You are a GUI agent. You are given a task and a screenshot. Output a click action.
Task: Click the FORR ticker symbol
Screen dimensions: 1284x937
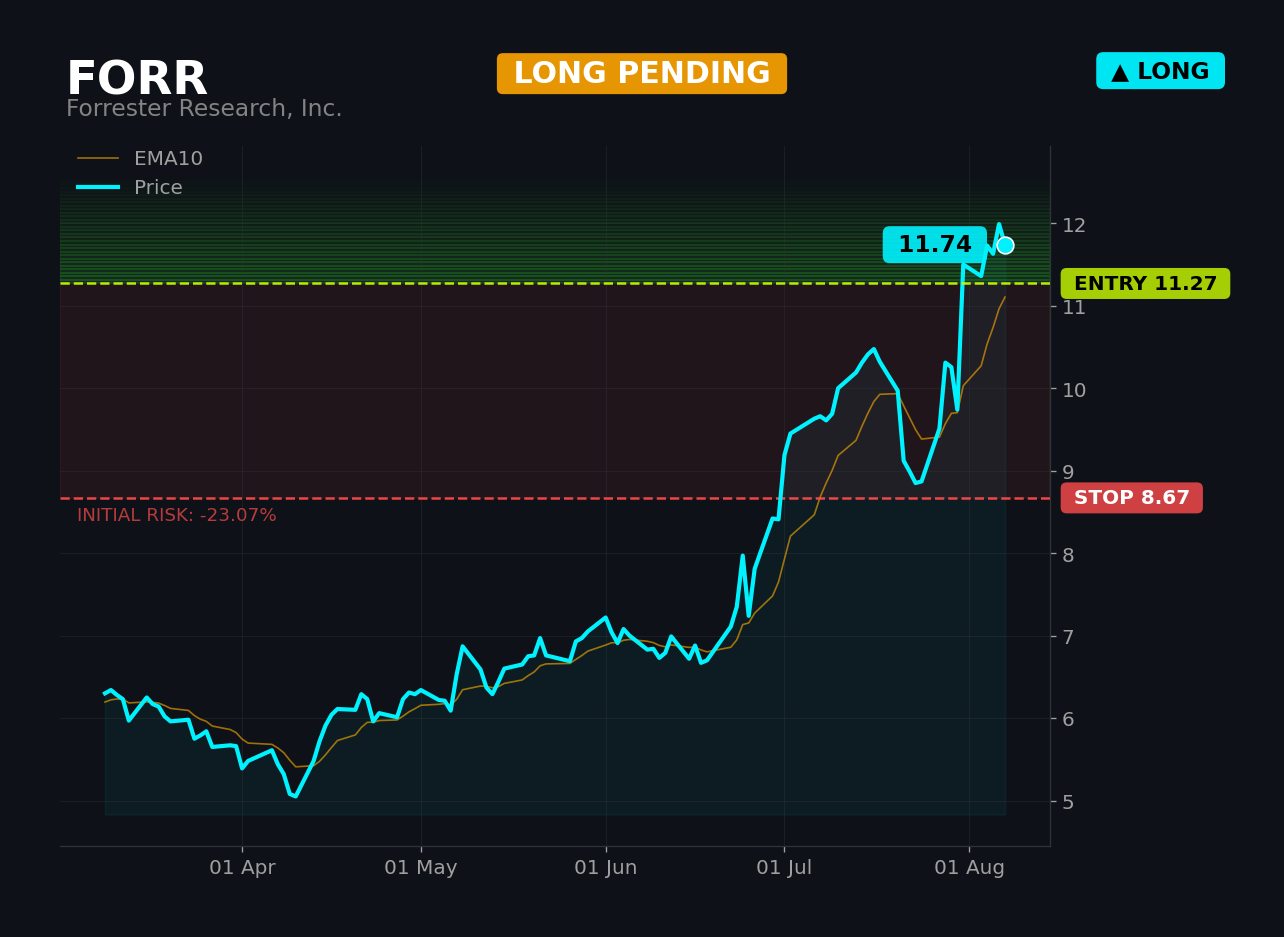coord(137,80)
